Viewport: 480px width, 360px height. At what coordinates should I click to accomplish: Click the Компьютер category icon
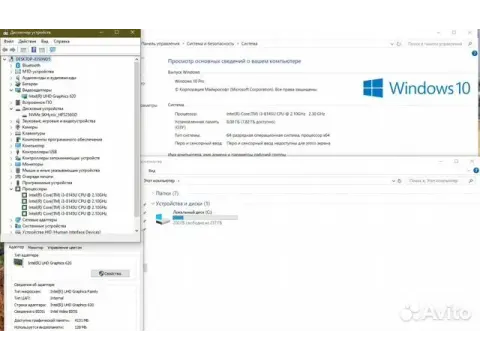[18, 146]
